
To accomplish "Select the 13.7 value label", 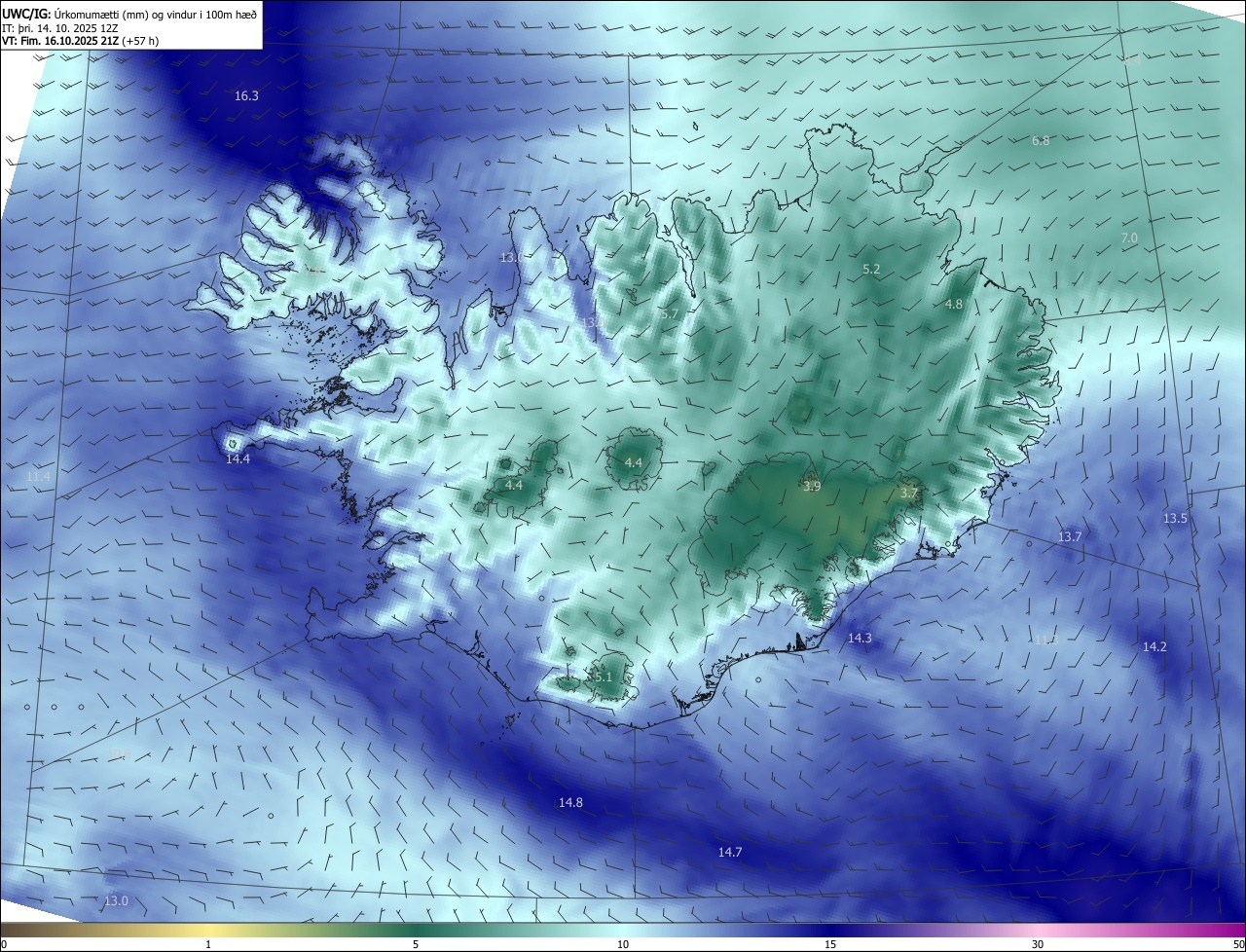I will 1070,537.
